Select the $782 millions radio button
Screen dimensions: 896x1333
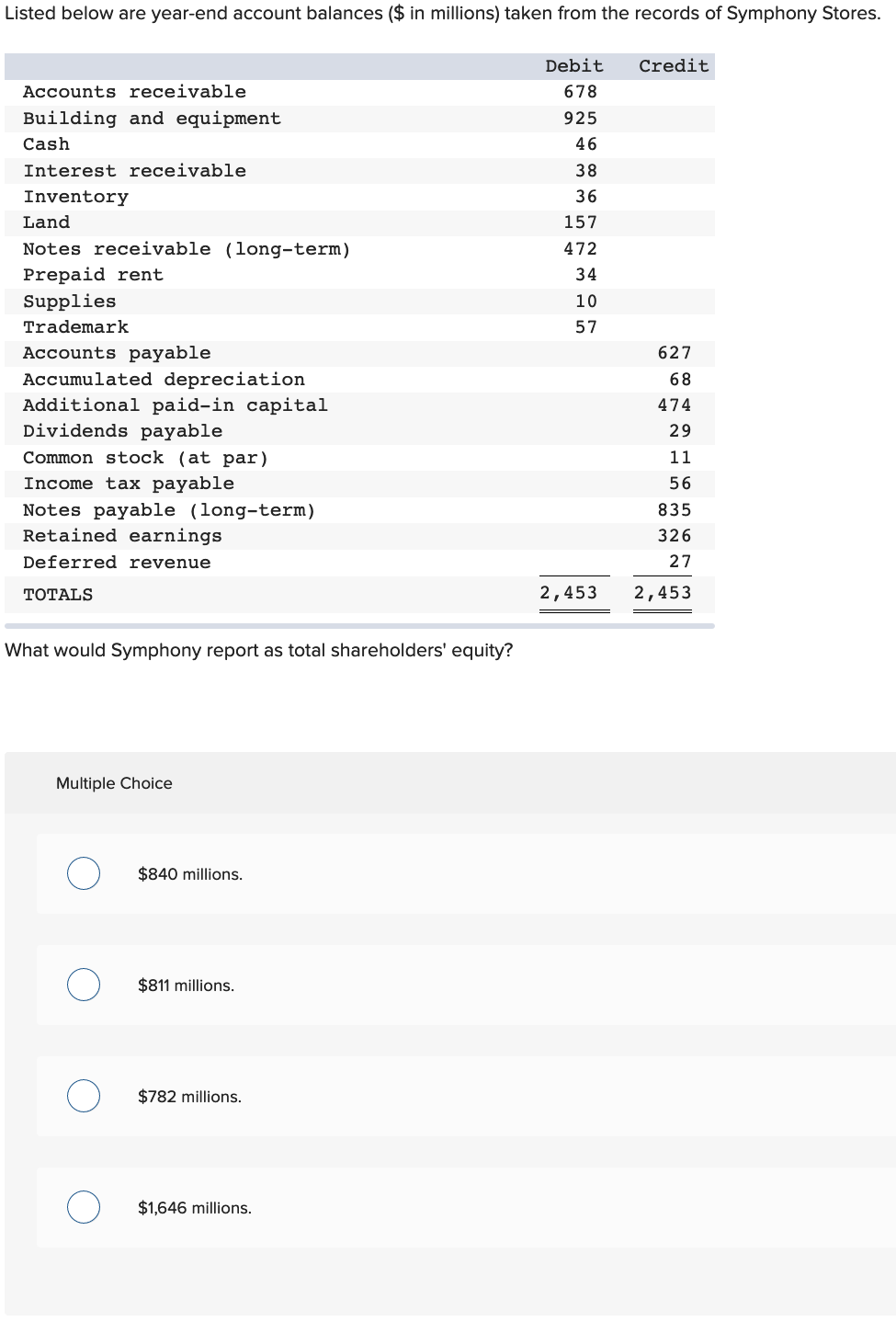click(x=83, y=1096)
